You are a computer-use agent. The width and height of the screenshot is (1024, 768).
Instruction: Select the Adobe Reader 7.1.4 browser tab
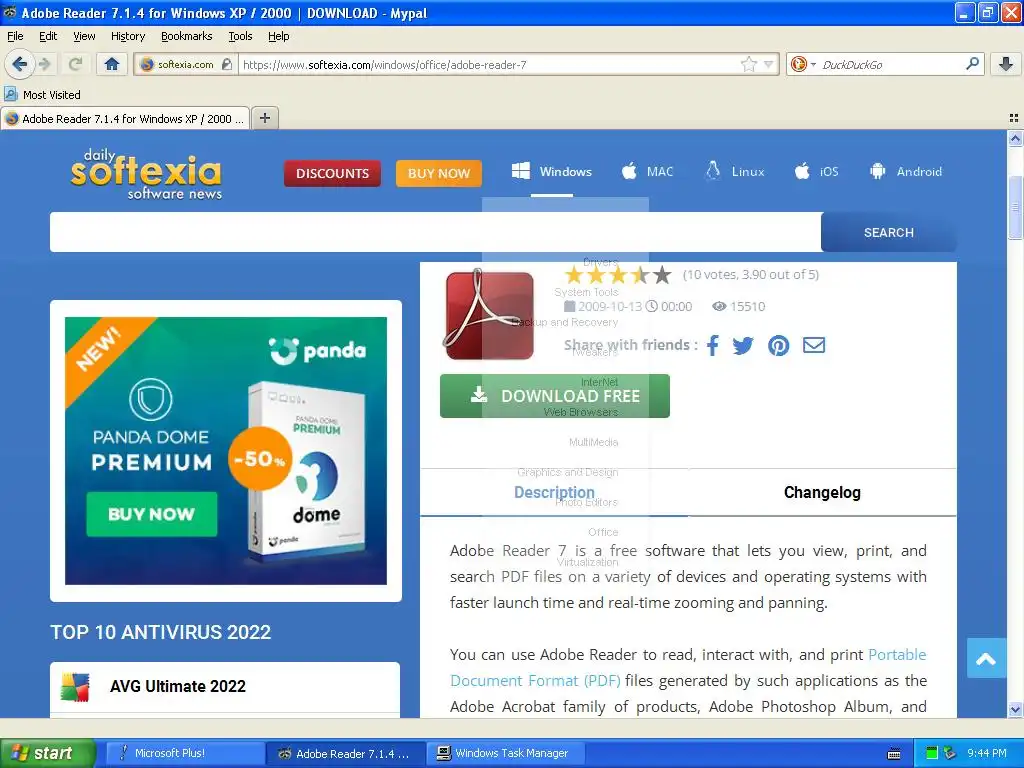[125, 119]
